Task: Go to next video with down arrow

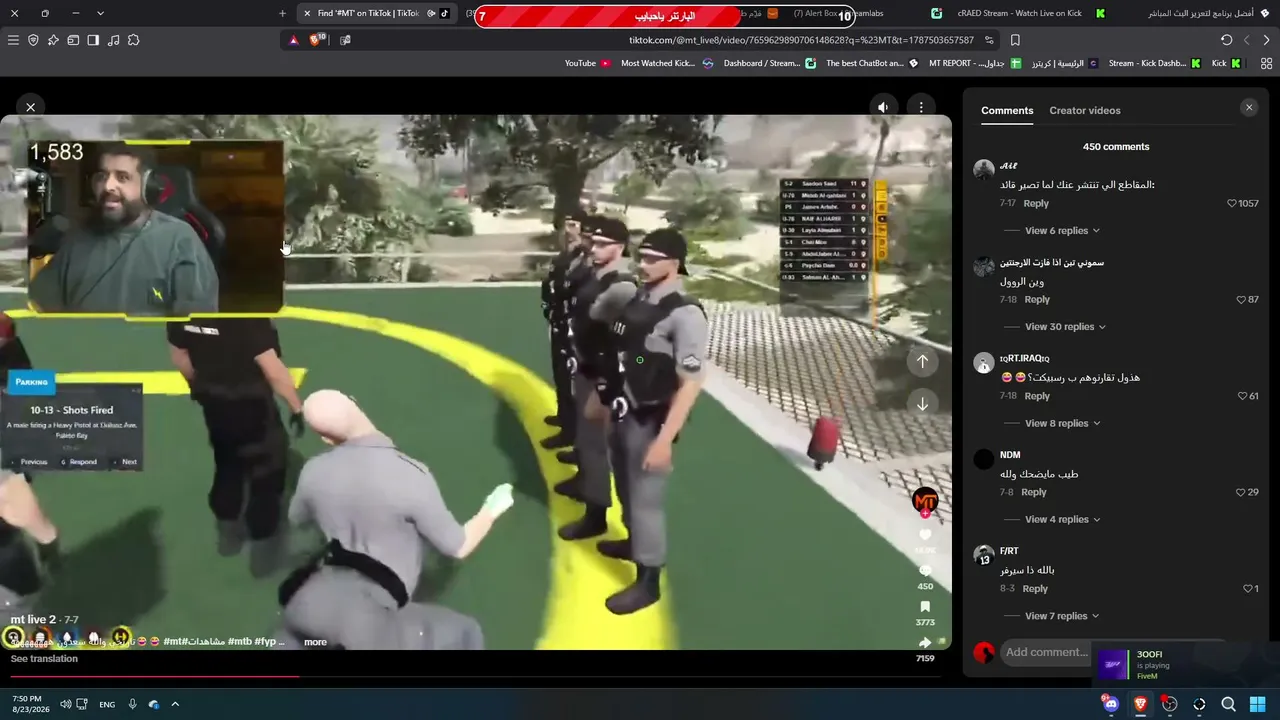Action: 922,404
